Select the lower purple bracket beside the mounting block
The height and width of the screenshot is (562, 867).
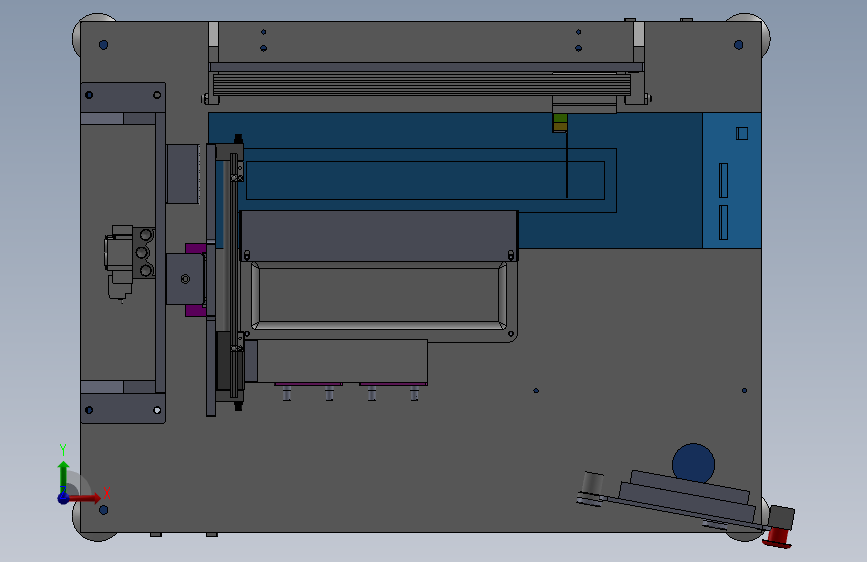coord(195,311)
